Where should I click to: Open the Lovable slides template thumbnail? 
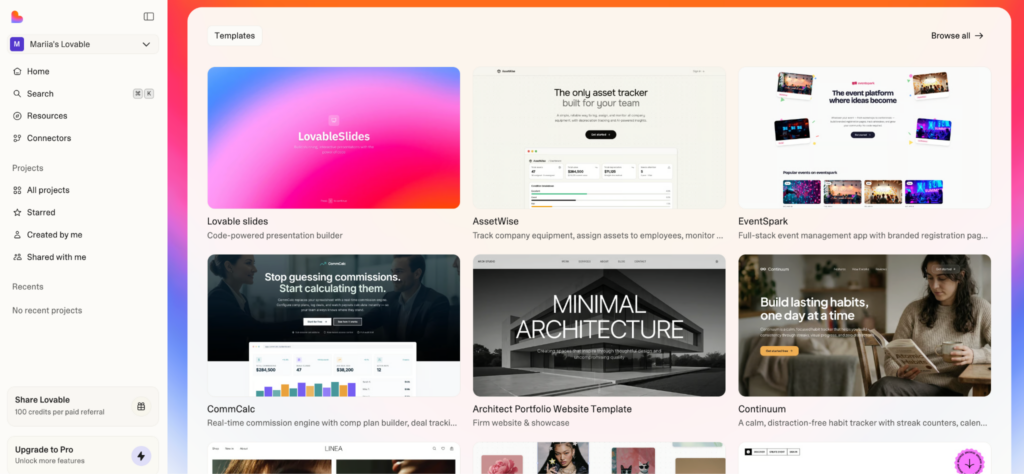tap(333, 138)
